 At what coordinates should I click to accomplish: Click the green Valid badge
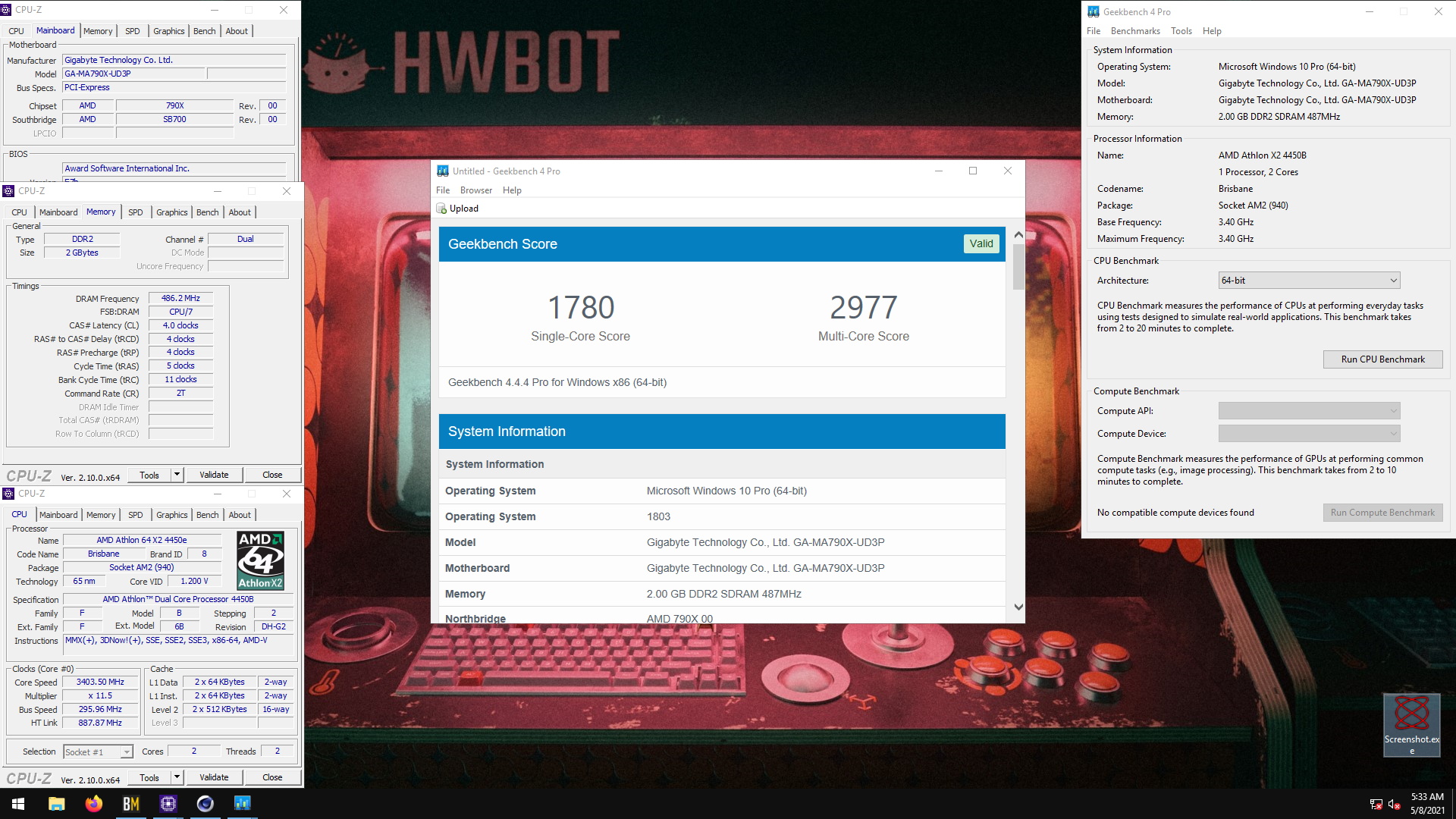[x=981, y=243]
